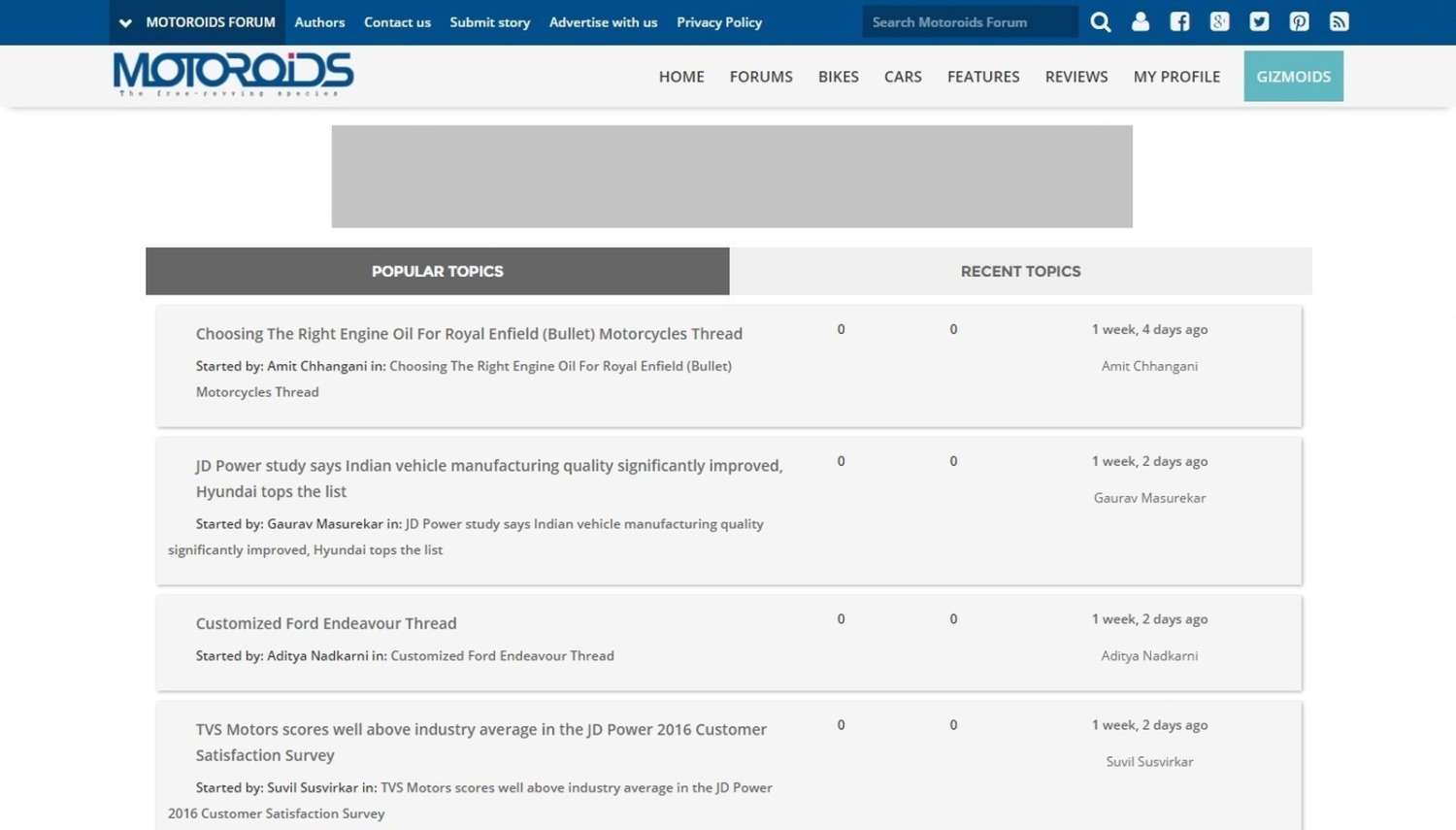Click 'Started by' author Gaurav Masurekar

click(325, 523)
